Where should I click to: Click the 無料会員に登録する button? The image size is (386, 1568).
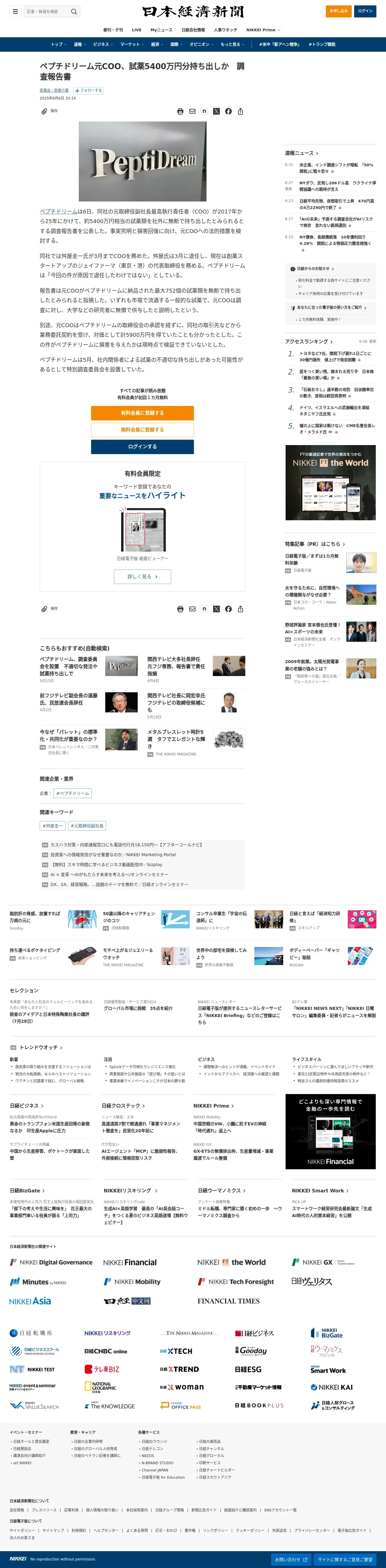[142, 430]
